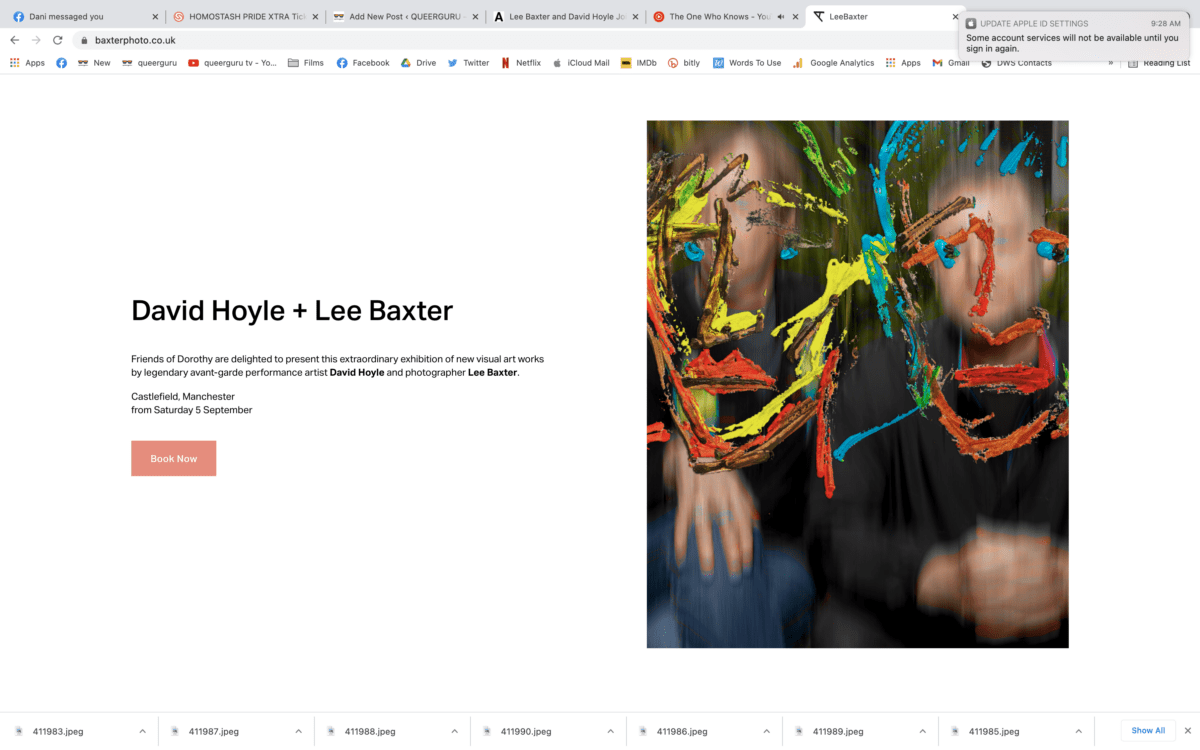This screenshot has height=750, width=1200.
Task: Click the colorful painted portrait artwork
Action: click(857, 384)
